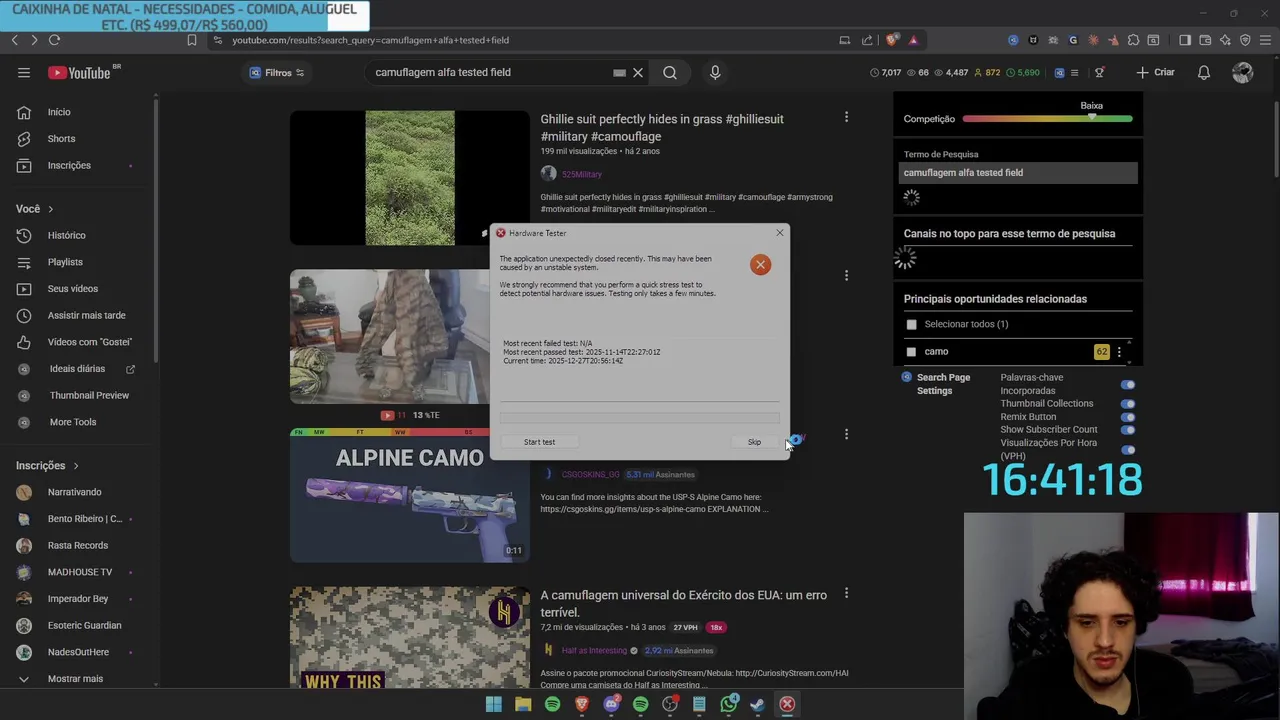Toggle Visualizações Por Hora (VPH) switch

(x=1128, y=449)
